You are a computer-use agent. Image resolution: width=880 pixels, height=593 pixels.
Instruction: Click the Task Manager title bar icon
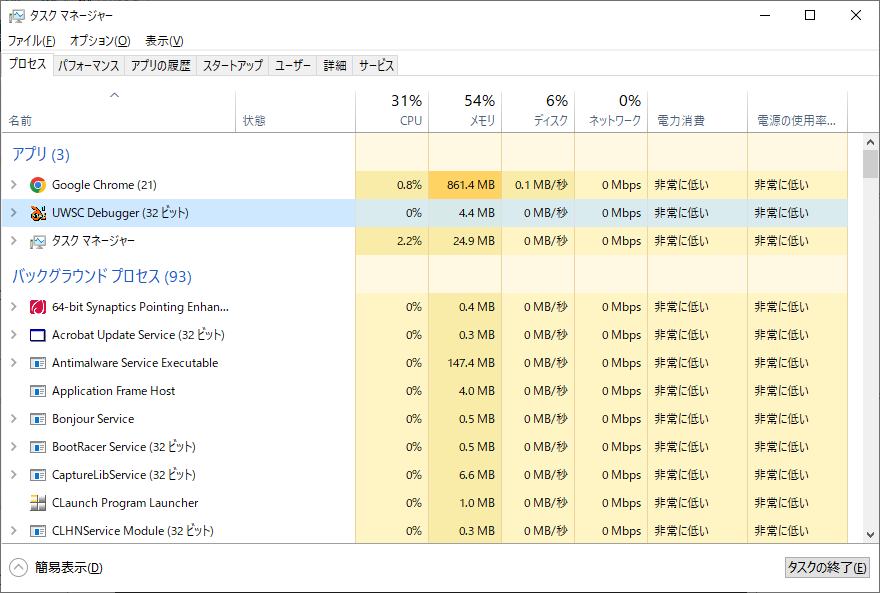[x=17, y=15]
